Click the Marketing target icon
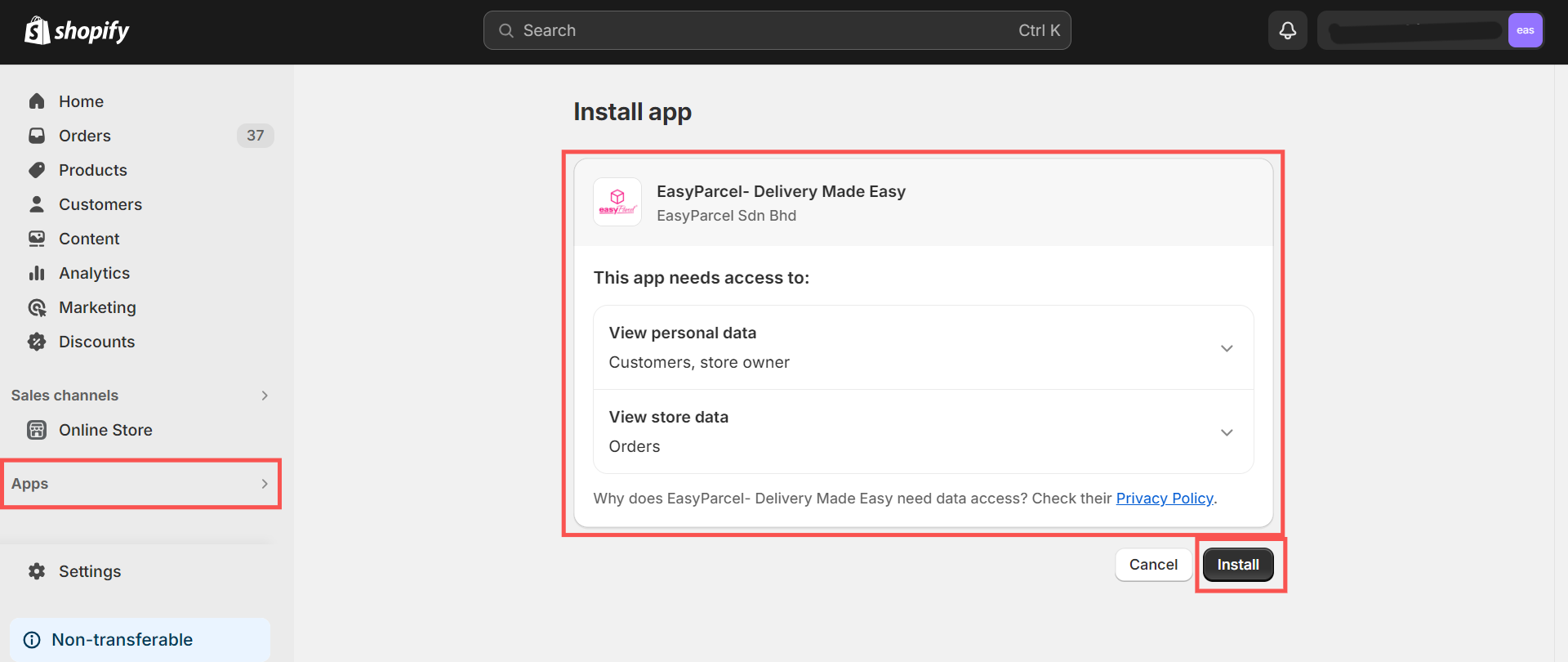The image size is (1568, 662). (37, 307)
